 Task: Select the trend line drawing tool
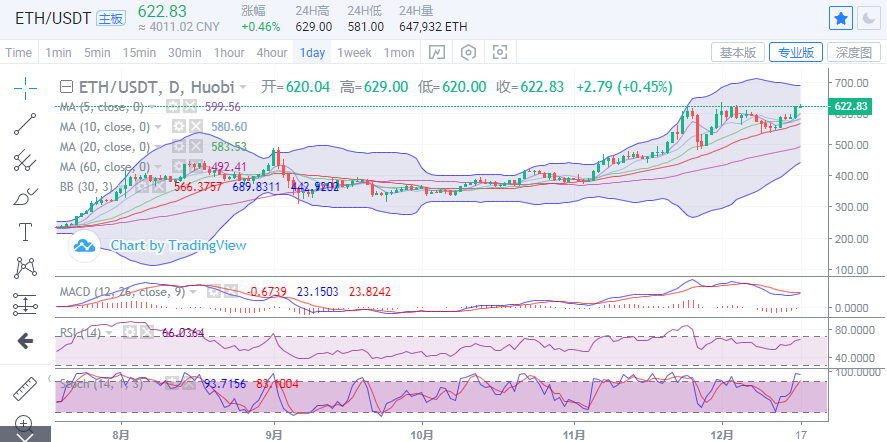[25, 123]
